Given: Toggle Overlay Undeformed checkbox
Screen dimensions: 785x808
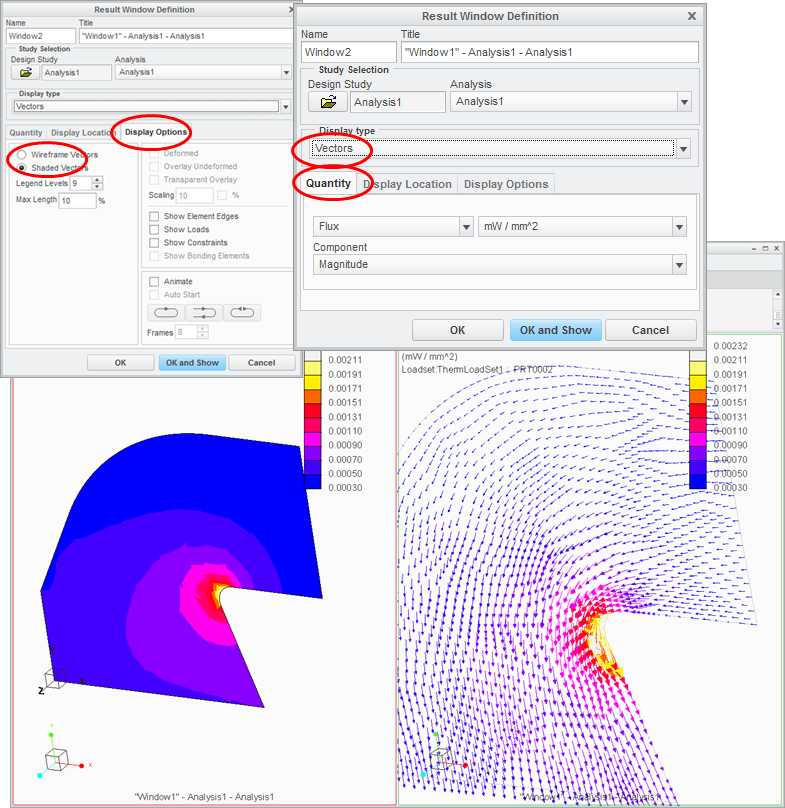Looking at the screenshot, I should (x=154, y=166).
